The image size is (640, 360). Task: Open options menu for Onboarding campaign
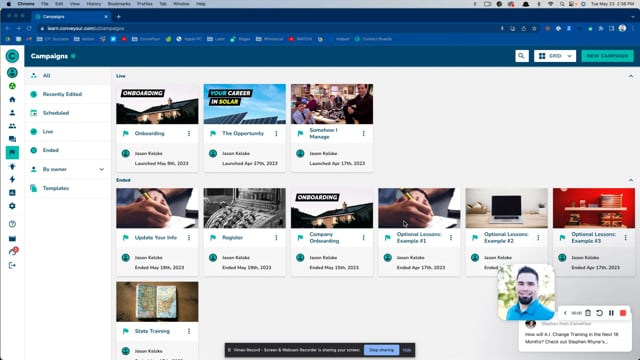pos(189,133)
